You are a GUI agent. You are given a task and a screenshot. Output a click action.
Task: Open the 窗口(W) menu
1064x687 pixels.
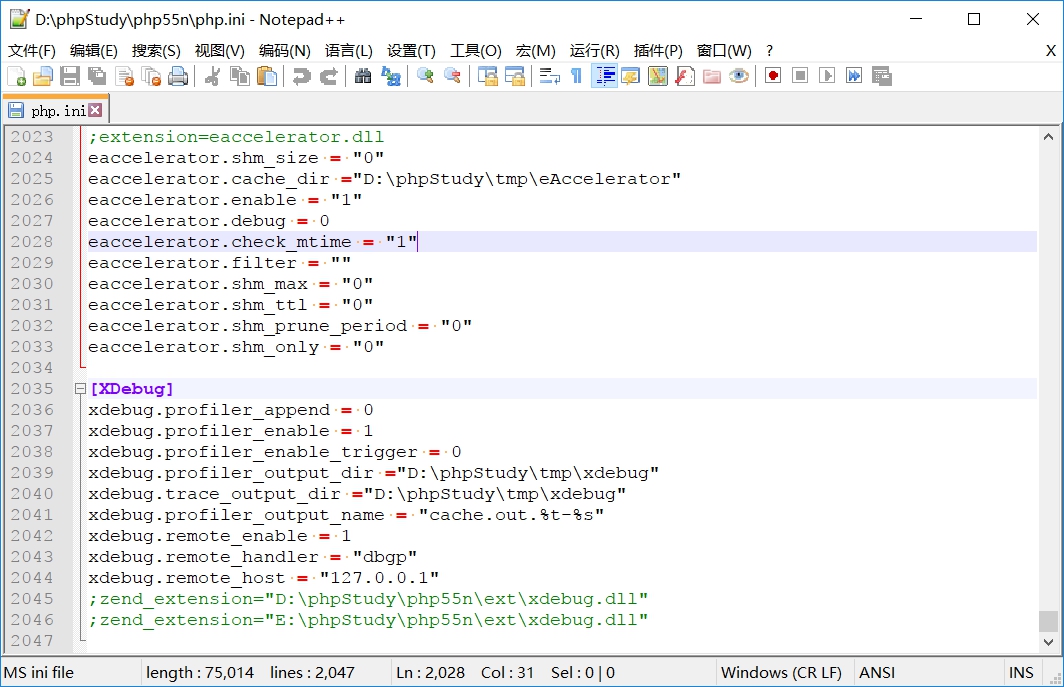coord(724,51)
